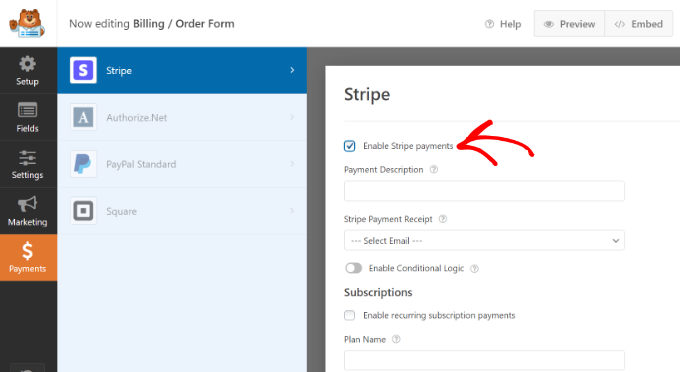Click the Enable Stripe payments label
680x372 pixels.
tap(408, 146)
